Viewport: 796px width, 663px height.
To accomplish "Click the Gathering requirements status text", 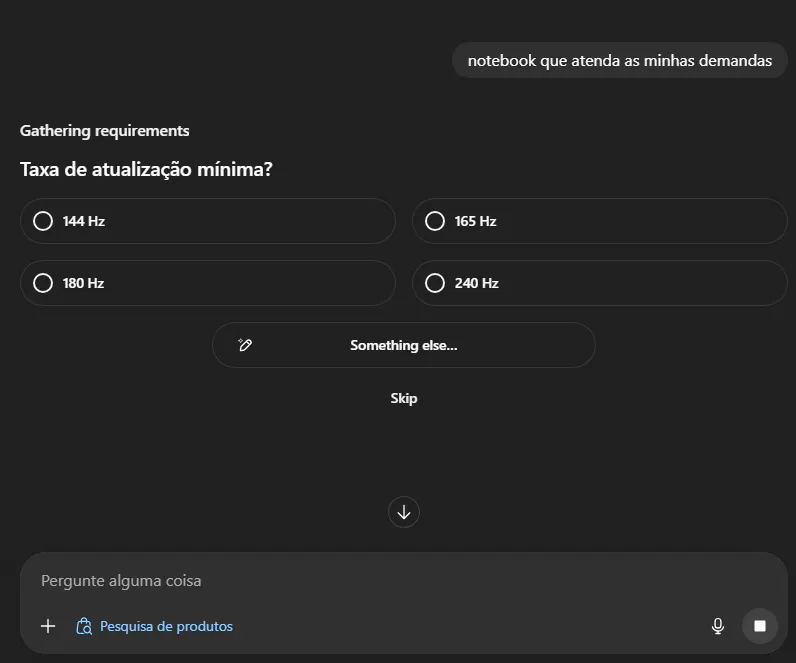I will (104, 131).
